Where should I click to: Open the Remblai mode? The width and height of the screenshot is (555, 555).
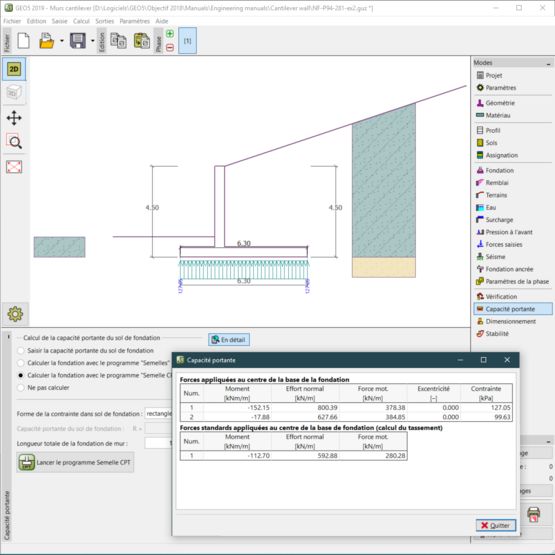click(497, 183)
